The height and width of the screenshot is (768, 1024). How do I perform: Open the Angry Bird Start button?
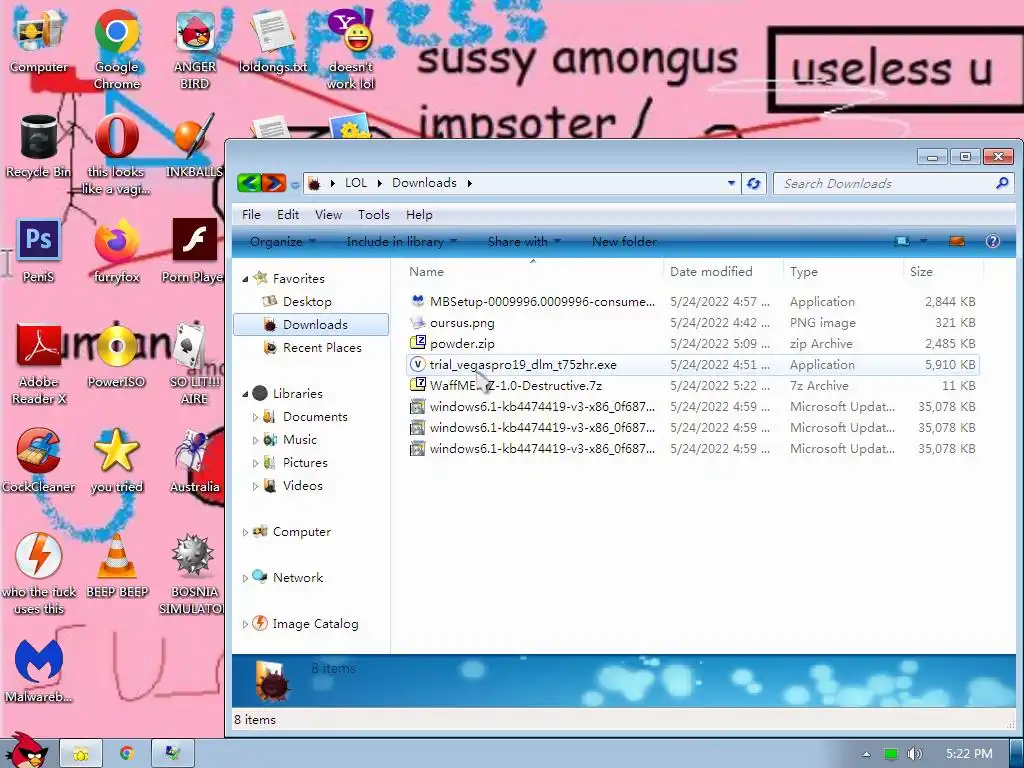(x=26, y=751)
